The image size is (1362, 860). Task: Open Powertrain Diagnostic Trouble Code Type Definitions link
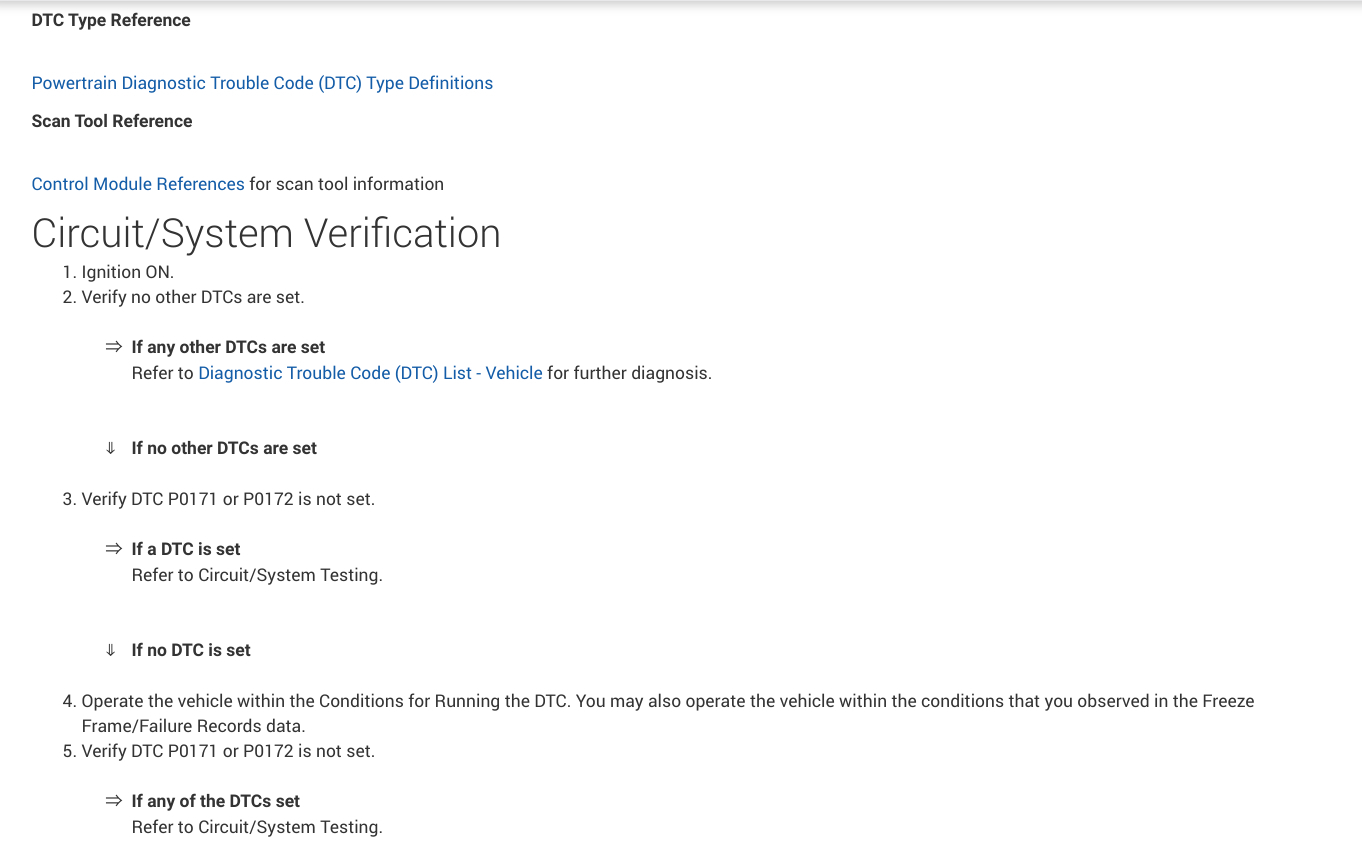click(x=262, y=83)
